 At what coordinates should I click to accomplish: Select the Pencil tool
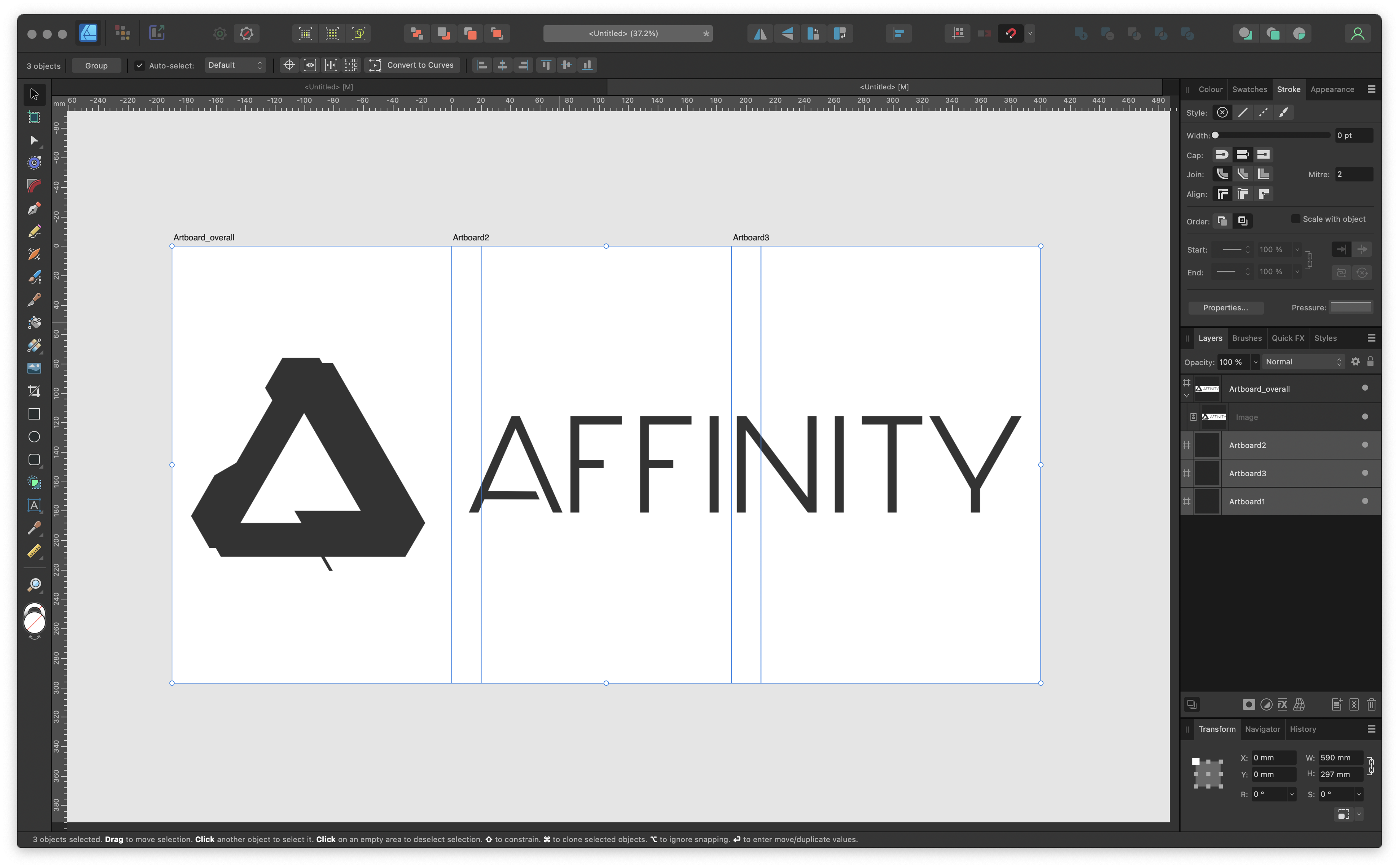pos(35,231)
